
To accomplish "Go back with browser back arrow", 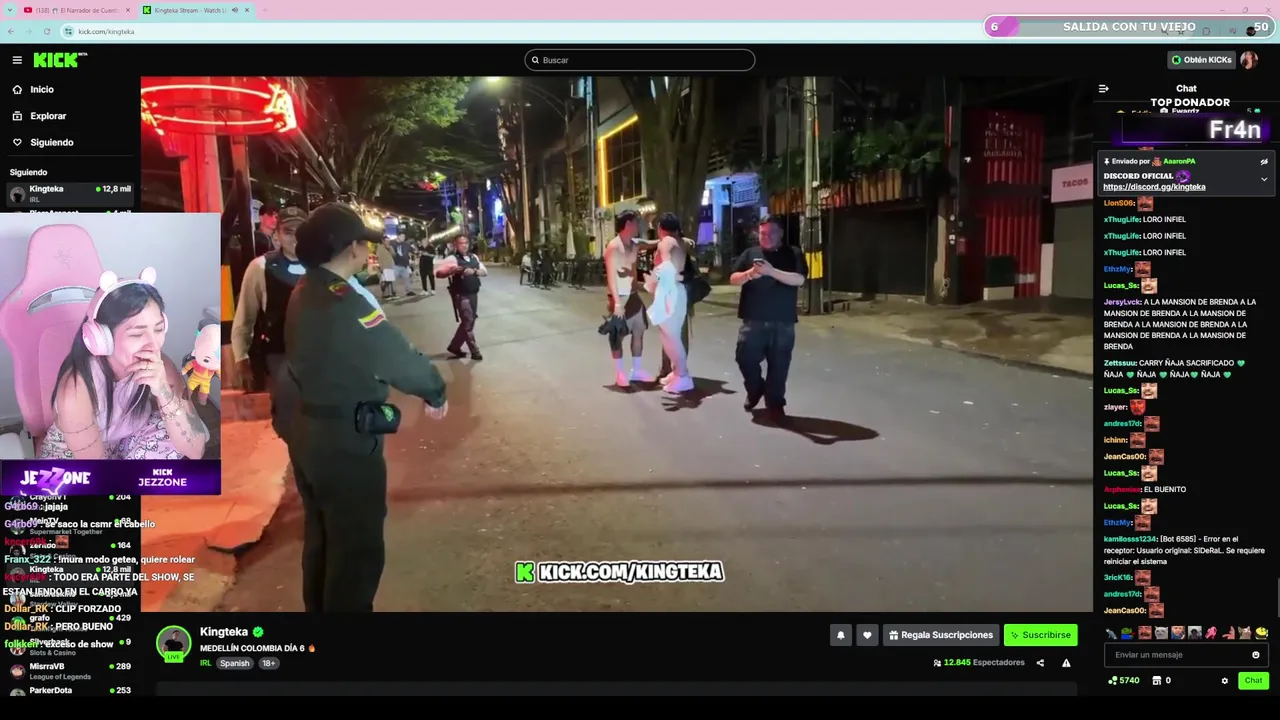I will (x=11, y=31).
